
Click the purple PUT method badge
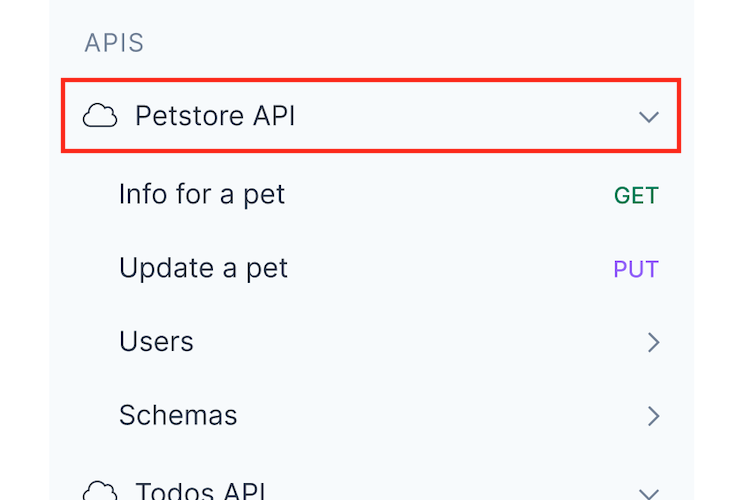636,270
